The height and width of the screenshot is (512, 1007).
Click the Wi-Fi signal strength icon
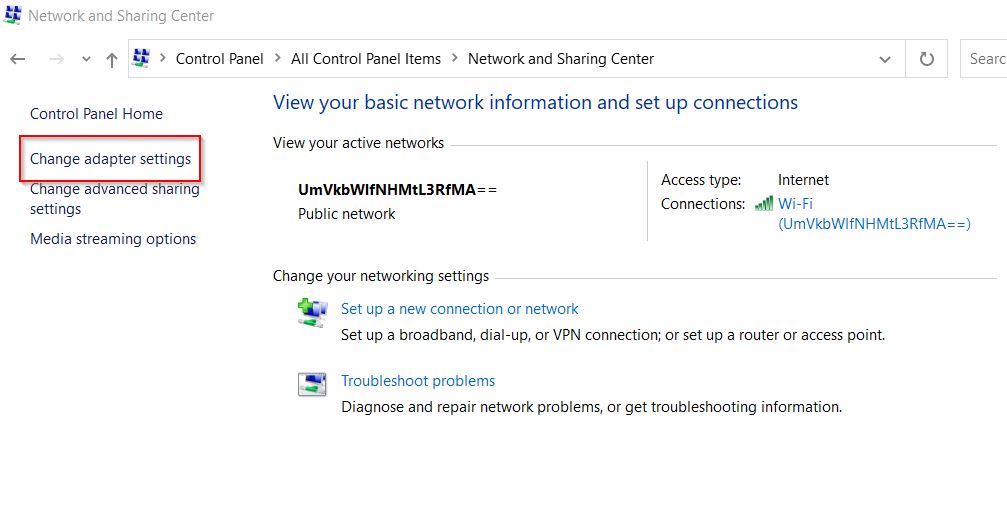click(x=764, y=204)
